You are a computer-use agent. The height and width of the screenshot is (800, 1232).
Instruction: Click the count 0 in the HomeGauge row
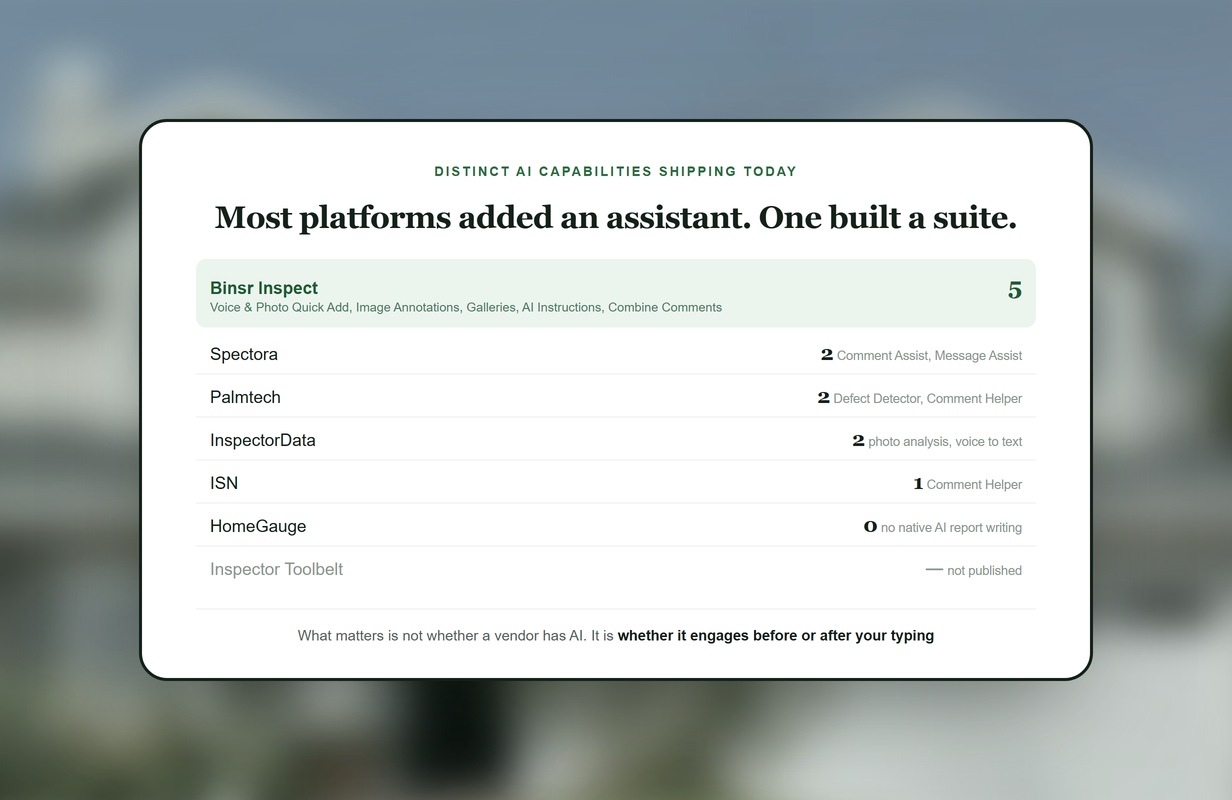pos(870,526)
